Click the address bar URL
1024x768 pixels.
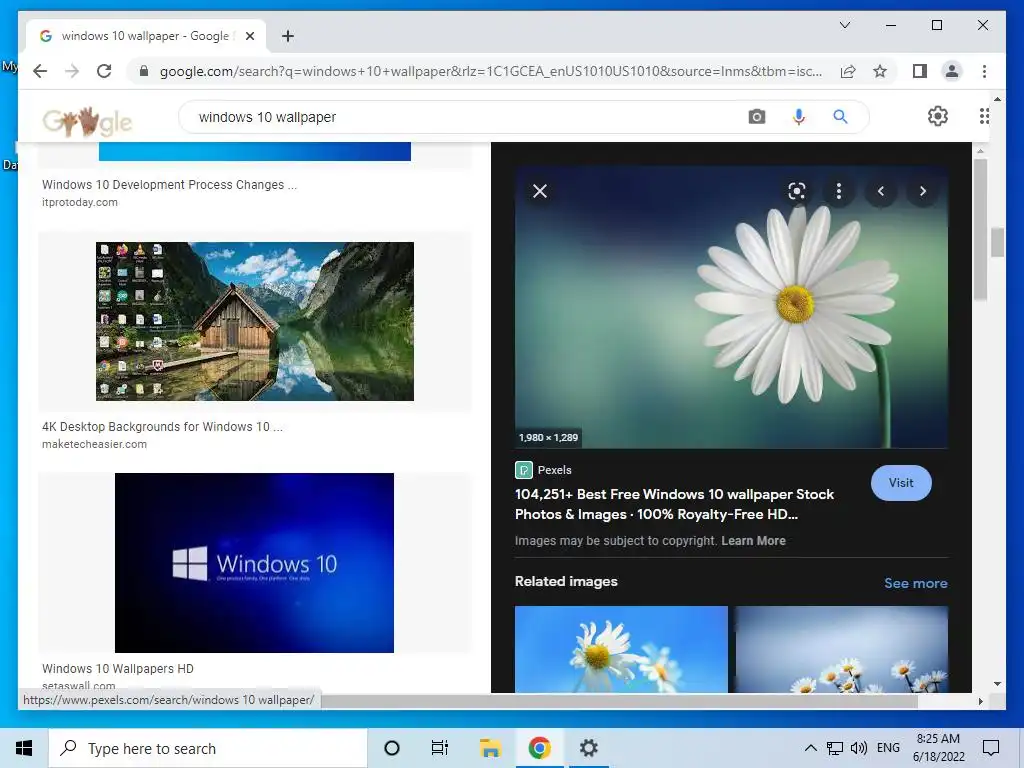[x=490, y=71]
